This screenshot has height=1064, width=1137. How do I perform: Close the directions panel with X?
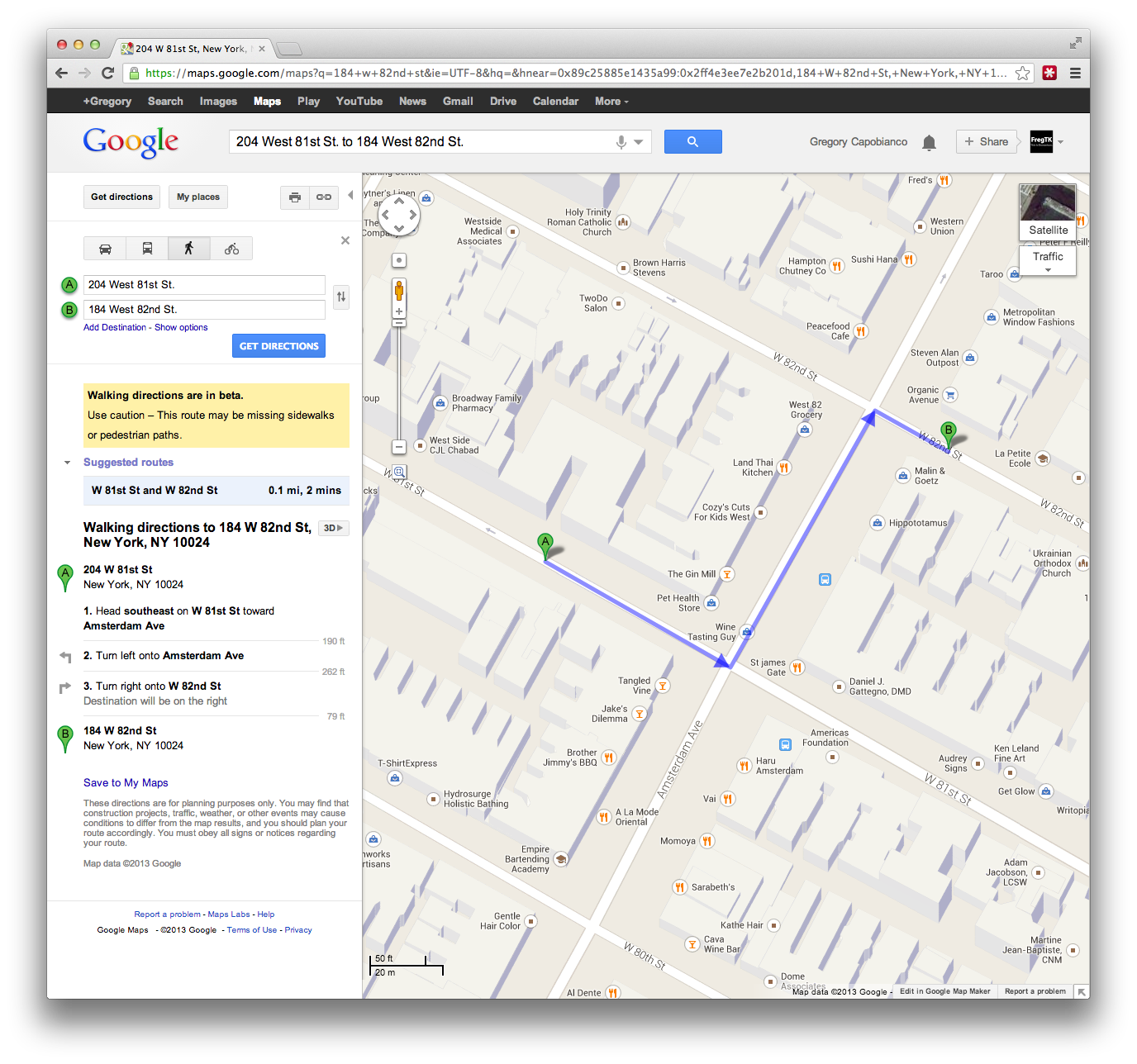tap(345, 240)
